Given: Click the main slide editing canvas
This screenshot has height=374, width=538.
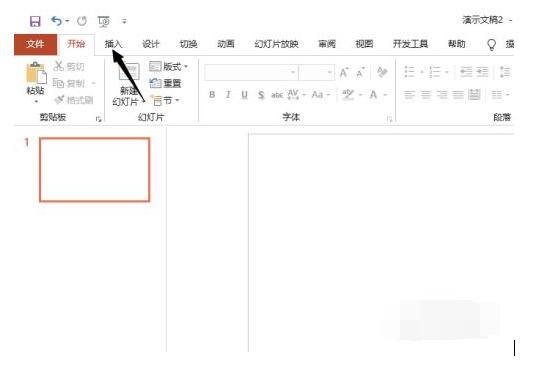Looking at the screenshot, I should [x=381, y=242].
